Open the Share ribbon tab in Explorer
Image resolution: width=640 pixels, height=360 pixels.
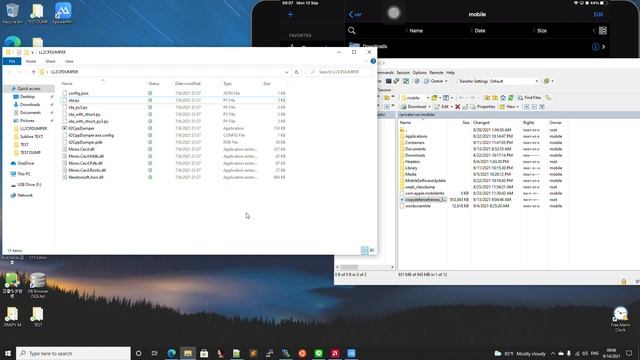click(50, 61)
